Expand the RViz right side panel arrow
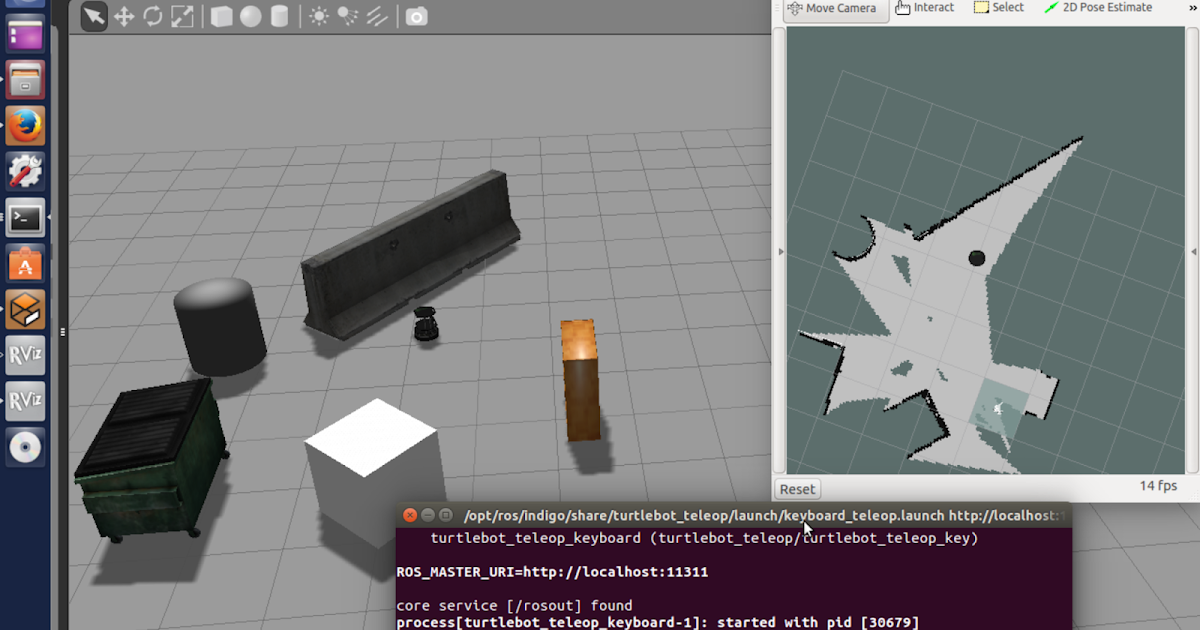Viewport: 1200px width, 630px height. 1194,251
